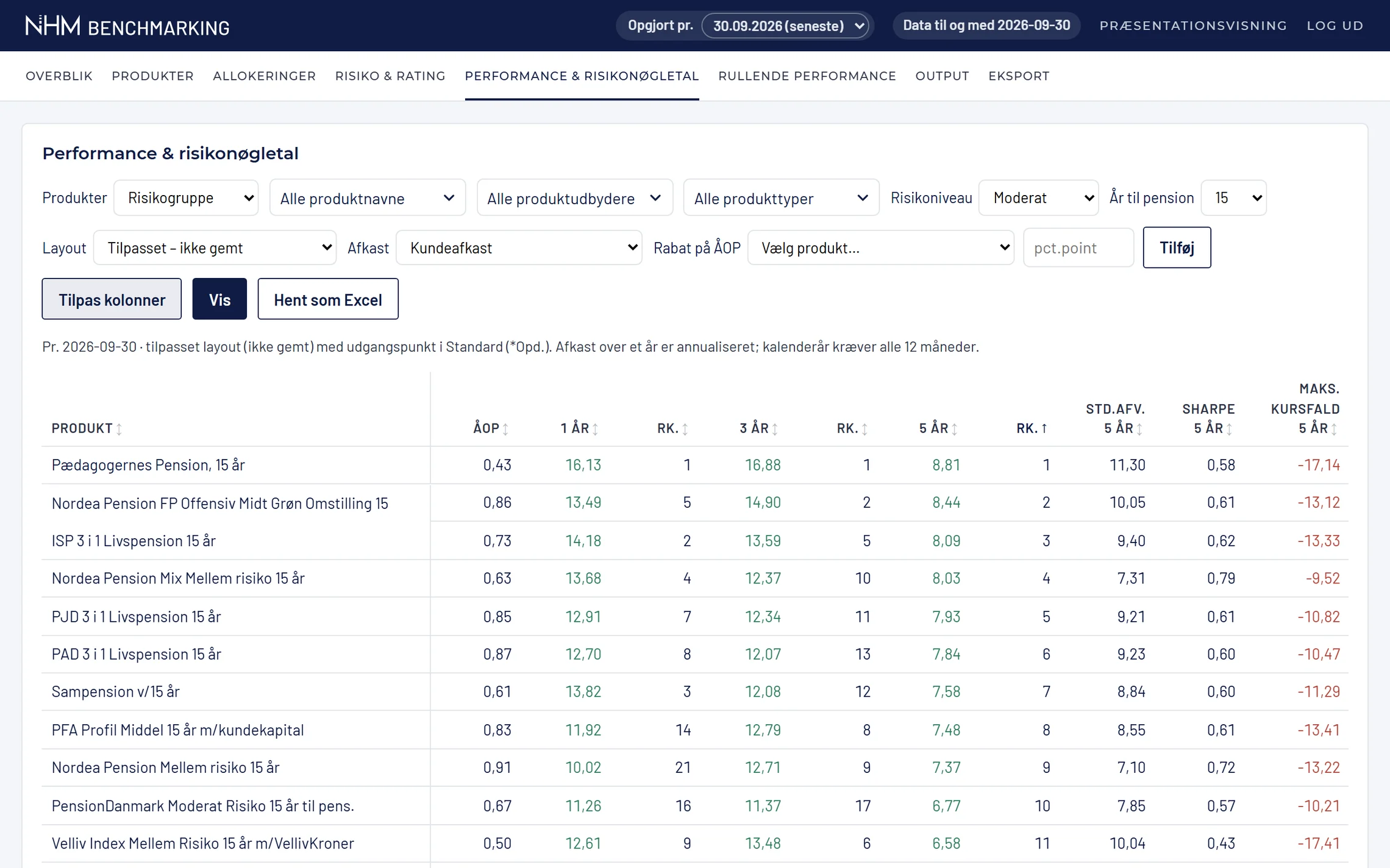Screen dimensions: 1390x868
Task: Switch to Rullende Performance tab
Action: pos(807,76)
